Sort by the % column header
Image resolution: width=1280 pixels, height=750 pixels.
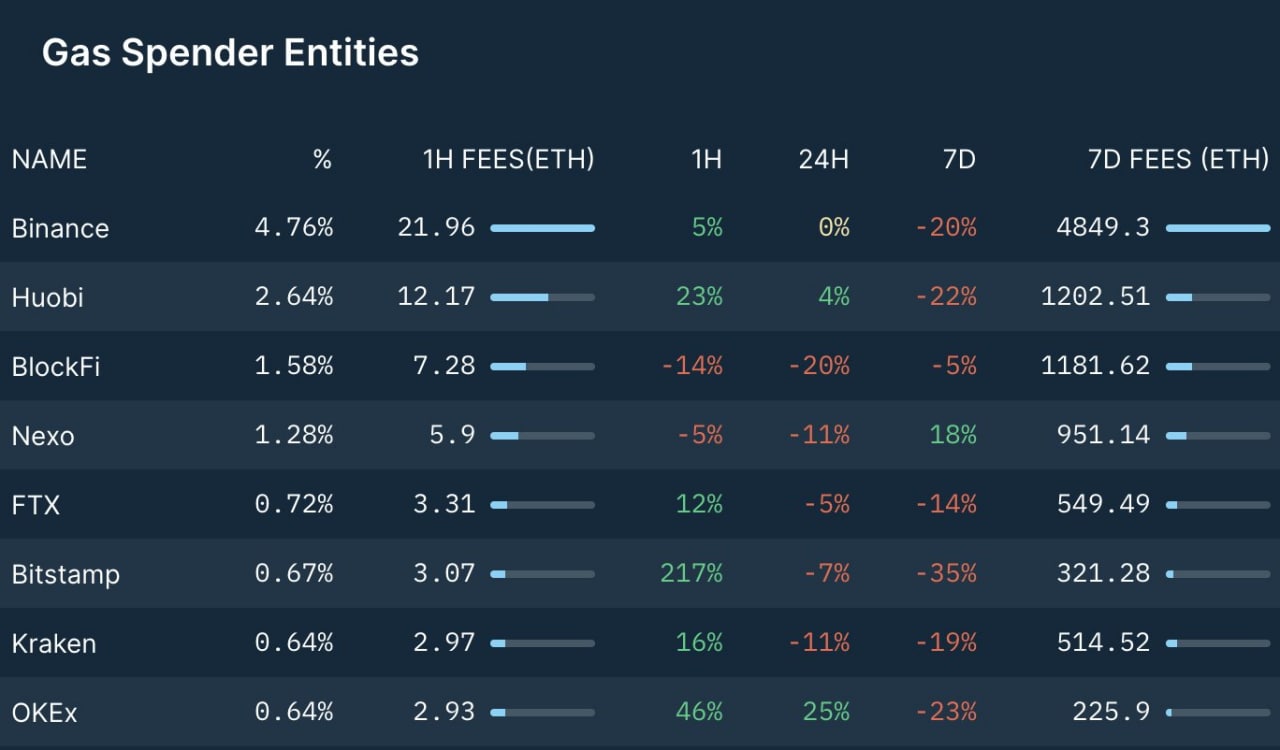coord(322,159)
